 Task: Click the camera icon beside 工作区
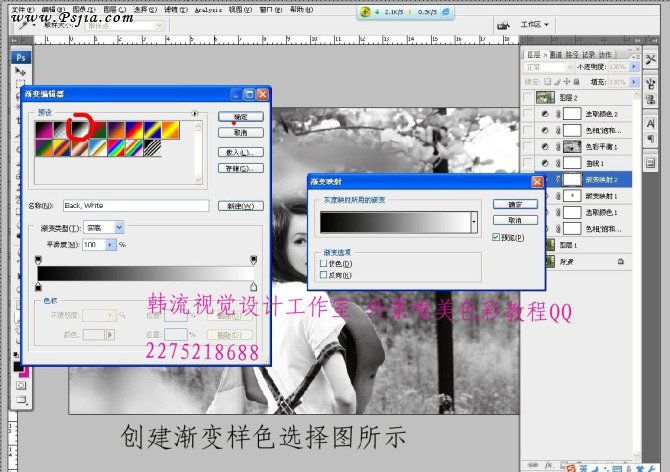pyautogui.click(x=503, y=25)
